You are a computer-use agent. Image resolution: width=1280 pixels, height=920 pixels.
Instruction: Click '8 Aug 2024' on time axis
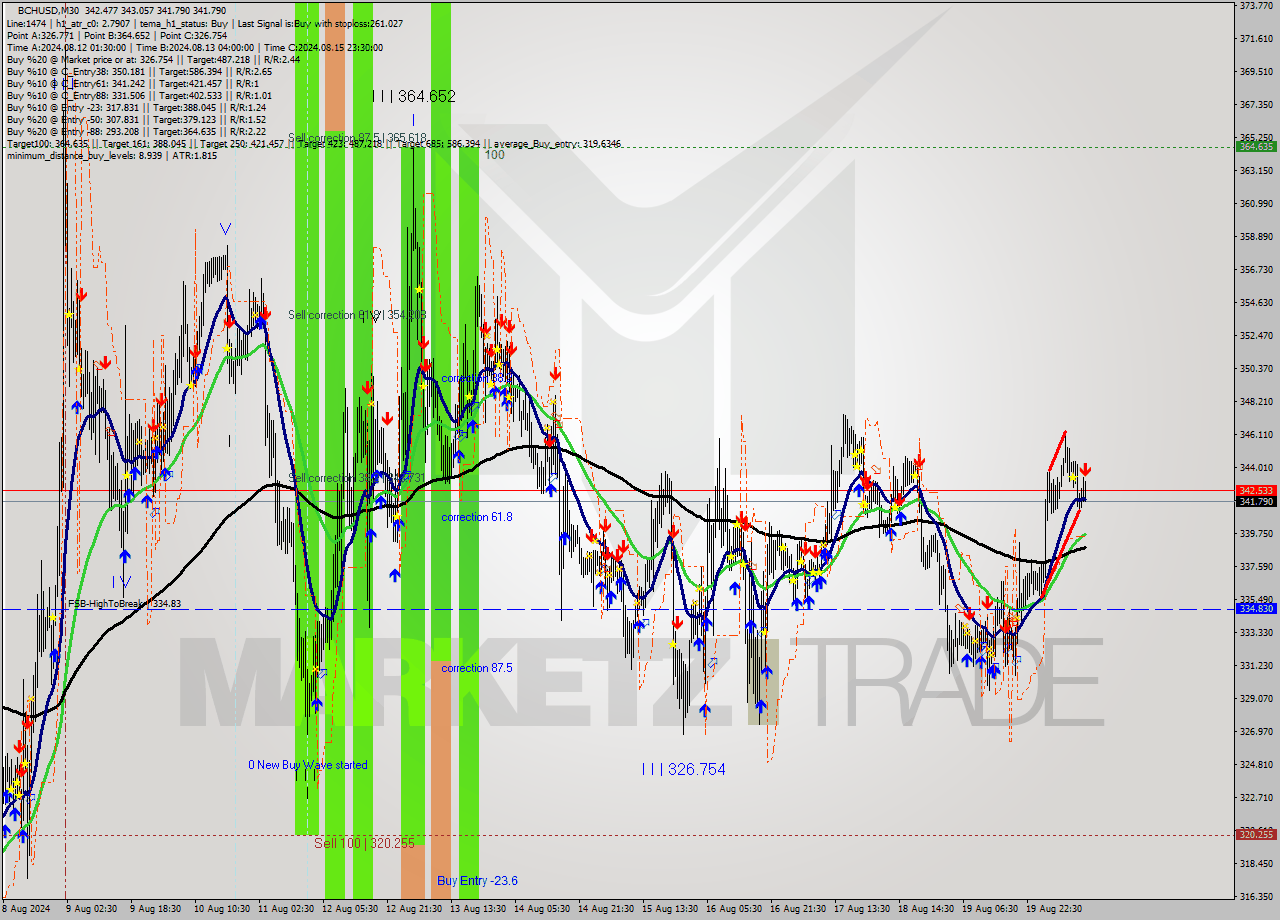26,909
